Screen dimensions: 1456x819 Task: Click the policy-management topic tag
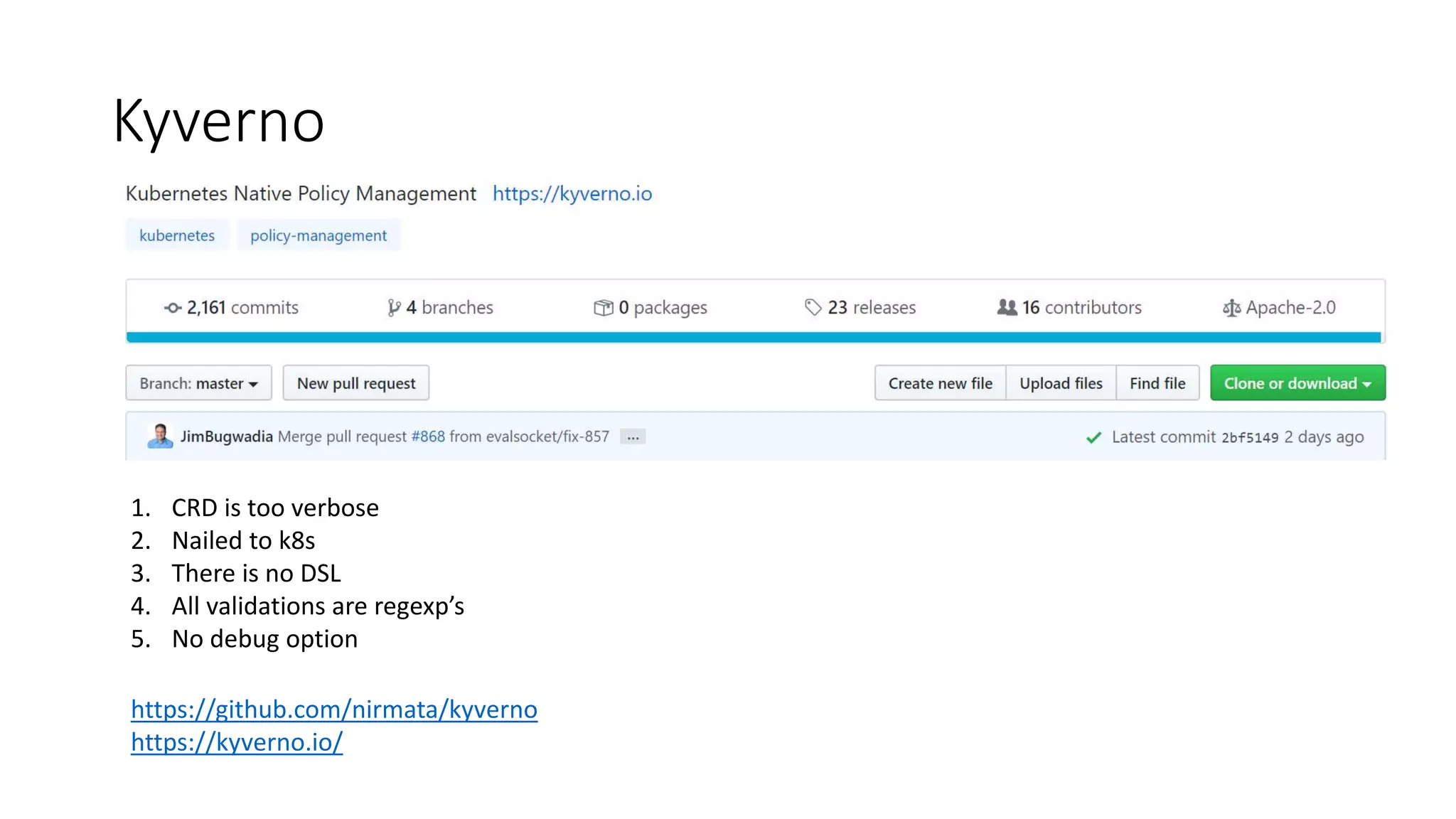(318, 235)
